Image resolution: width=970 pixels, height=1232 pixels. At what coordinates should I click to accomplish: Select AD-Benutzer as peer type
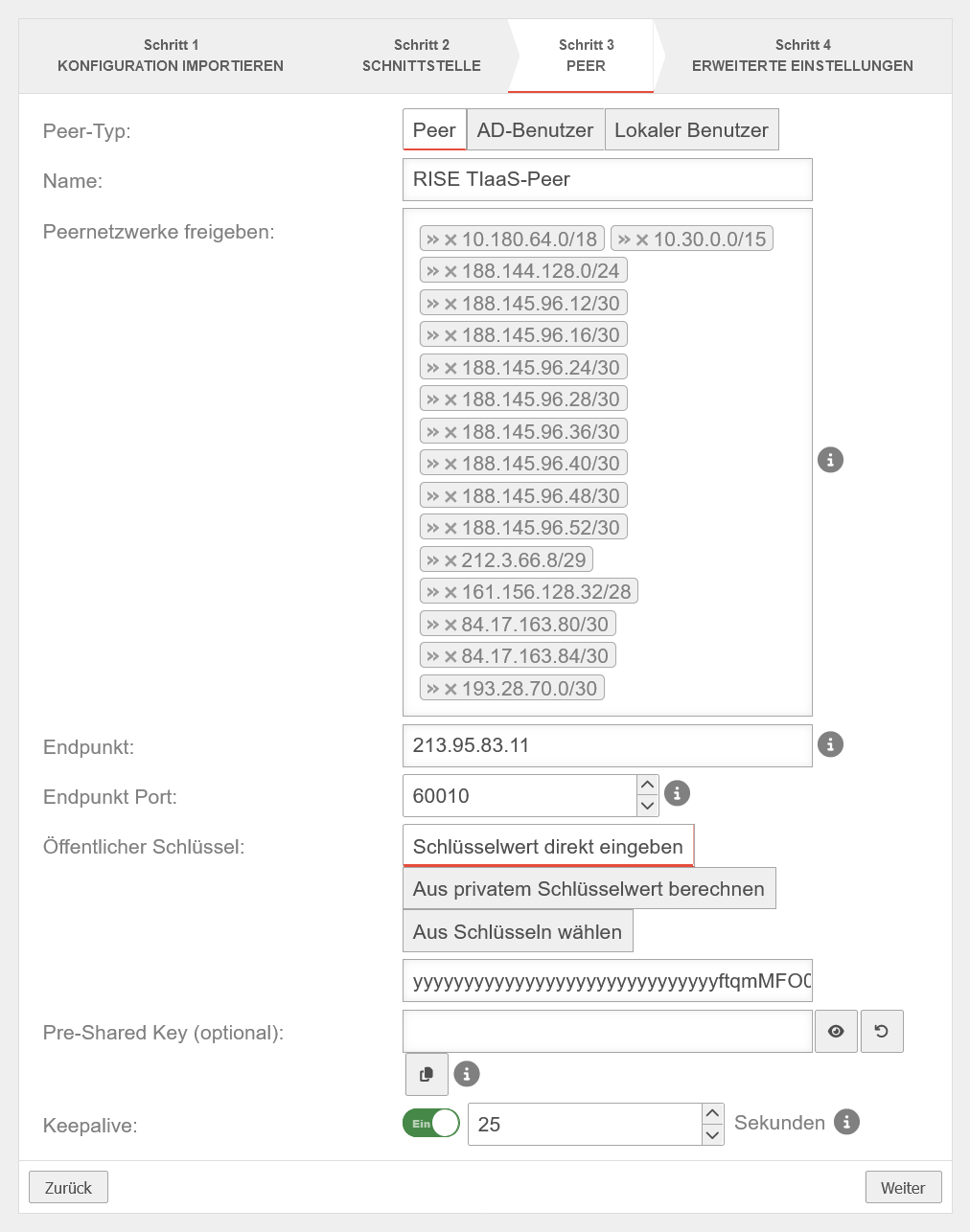pos(535,130)
